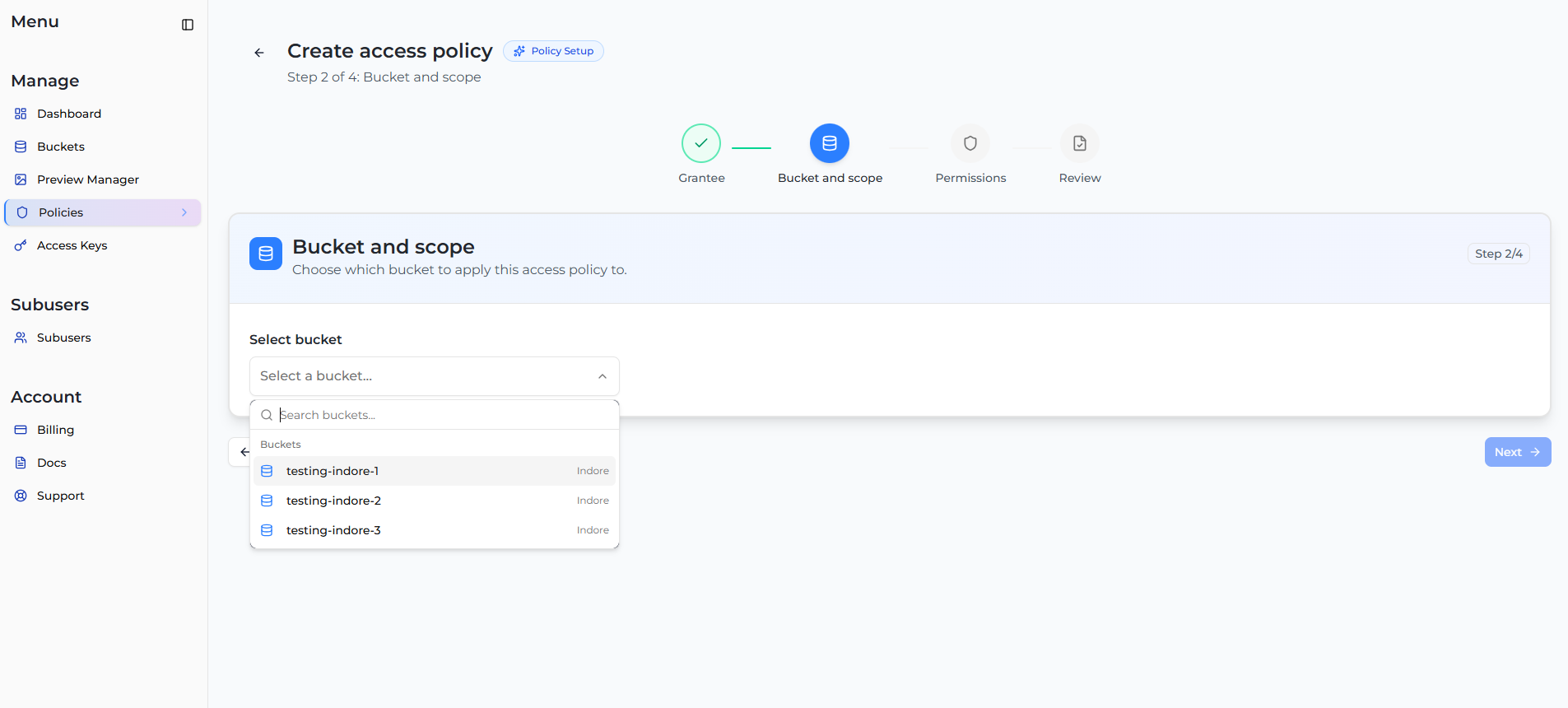Click the Bucket and scope step circle
The width and height of the screenshot is (1568, 708).
[x=830, y=143]
